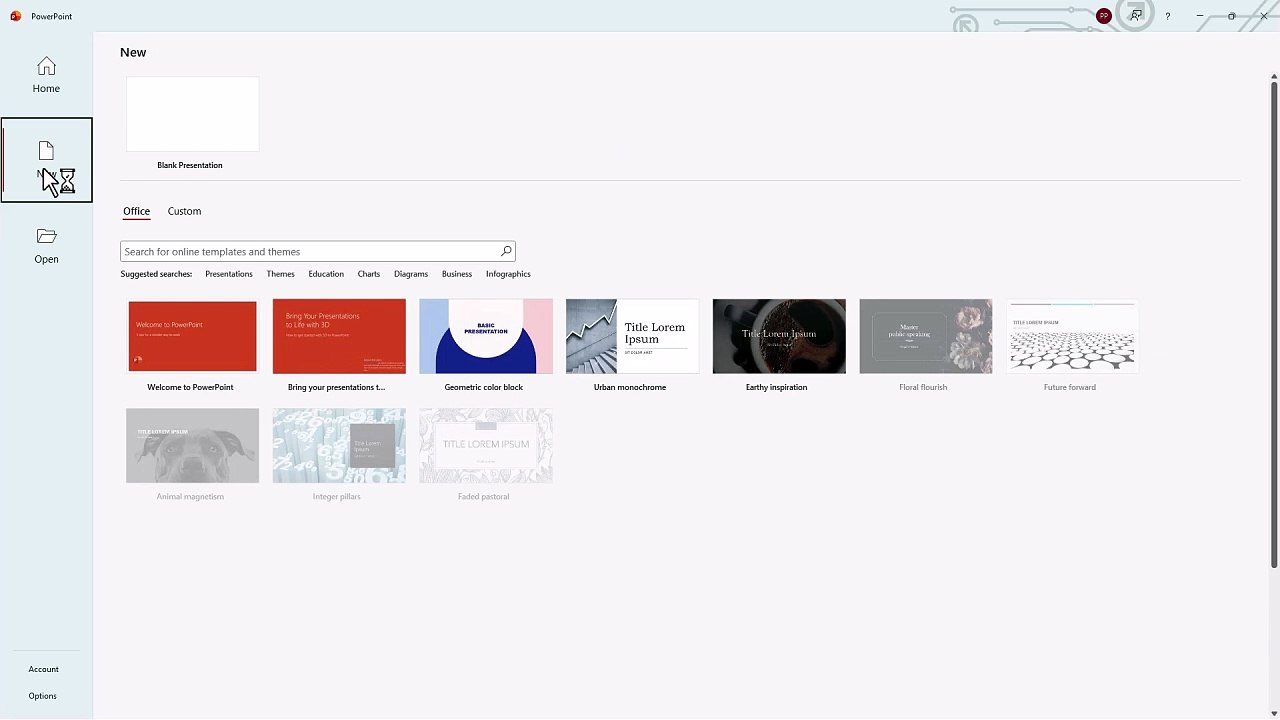The image size is (1280, 720).
Task: Open Account page in sidebar
Action: click(43, 669)
